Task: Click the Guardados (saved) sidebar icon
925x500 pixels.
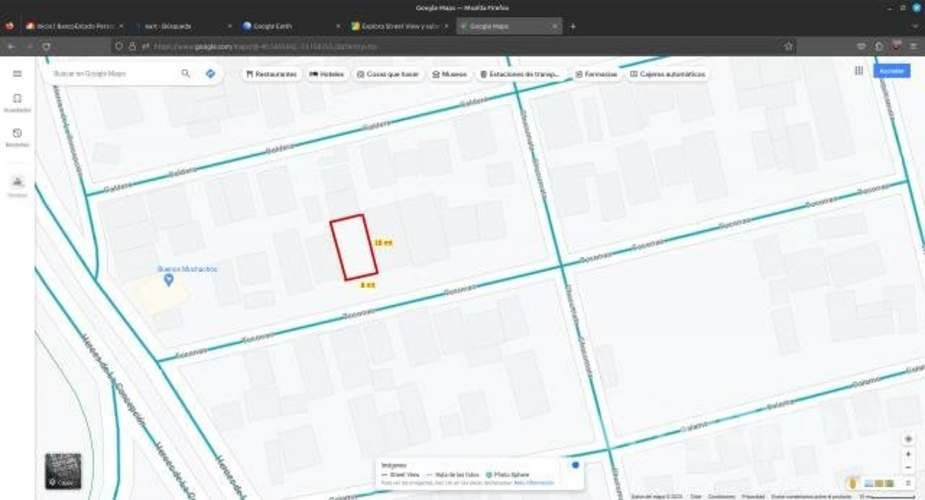Action: (17, 102)
